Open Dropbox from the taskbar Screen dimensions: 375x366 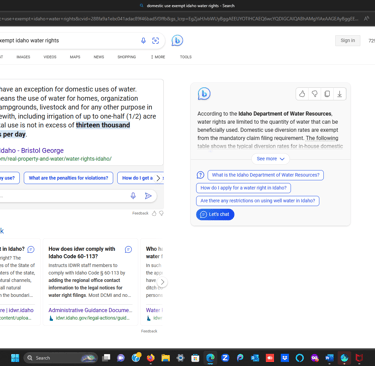285,358
